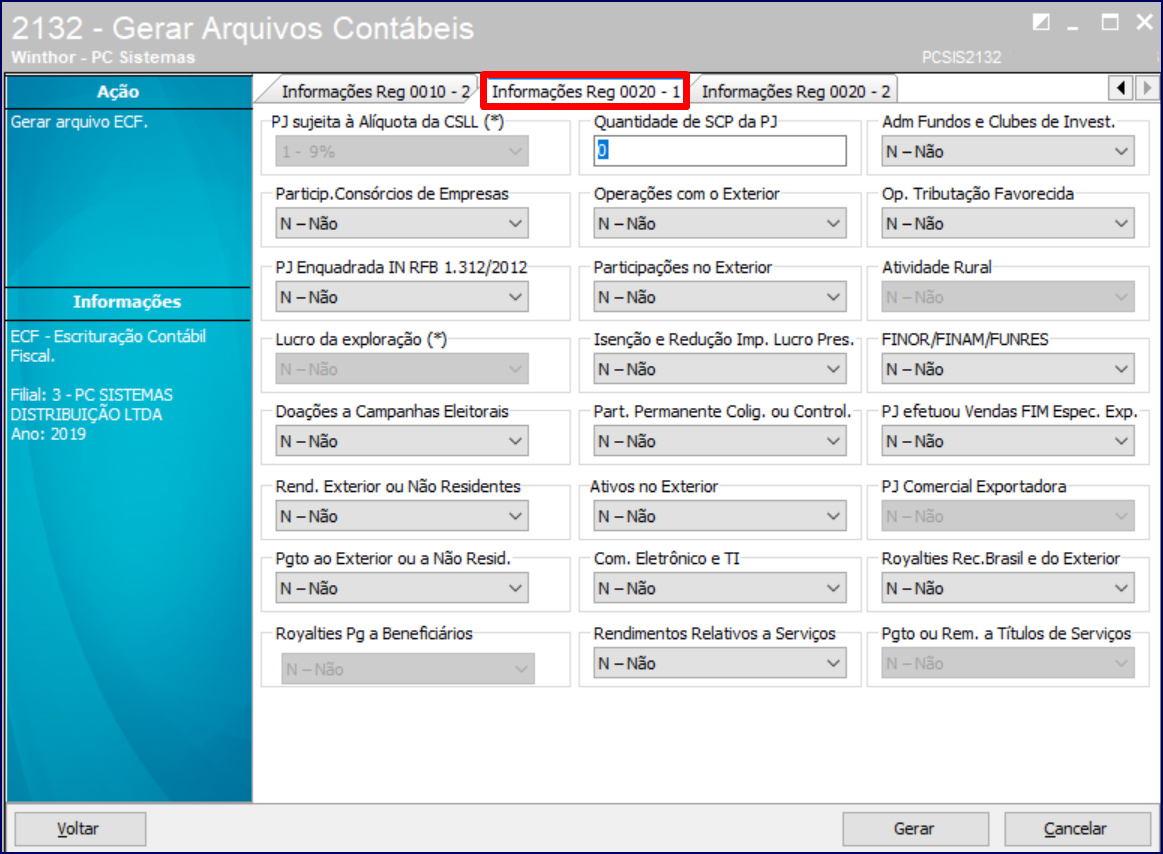1163x854 pixels.
Task: Click the disabled Lucro da exploração dropdown
Action: pyautogui.click(x=402, y=369)
